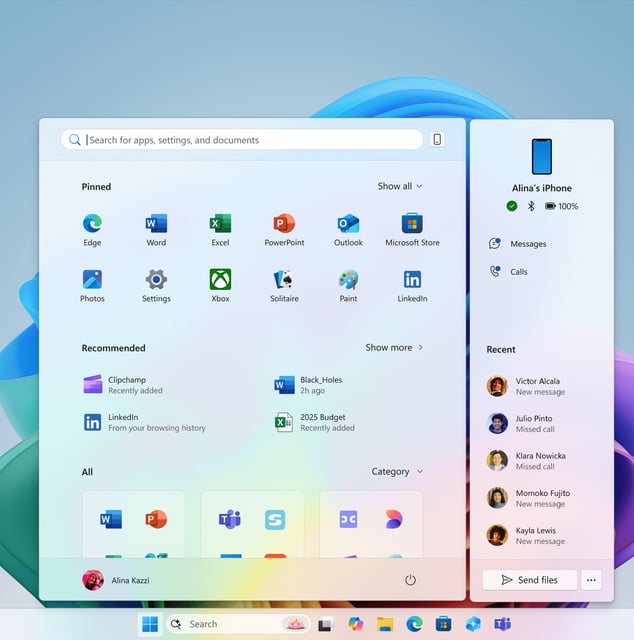Open Teams from the taskbar
This screenshot has height=640, width=634.
[x=503, y=624]
